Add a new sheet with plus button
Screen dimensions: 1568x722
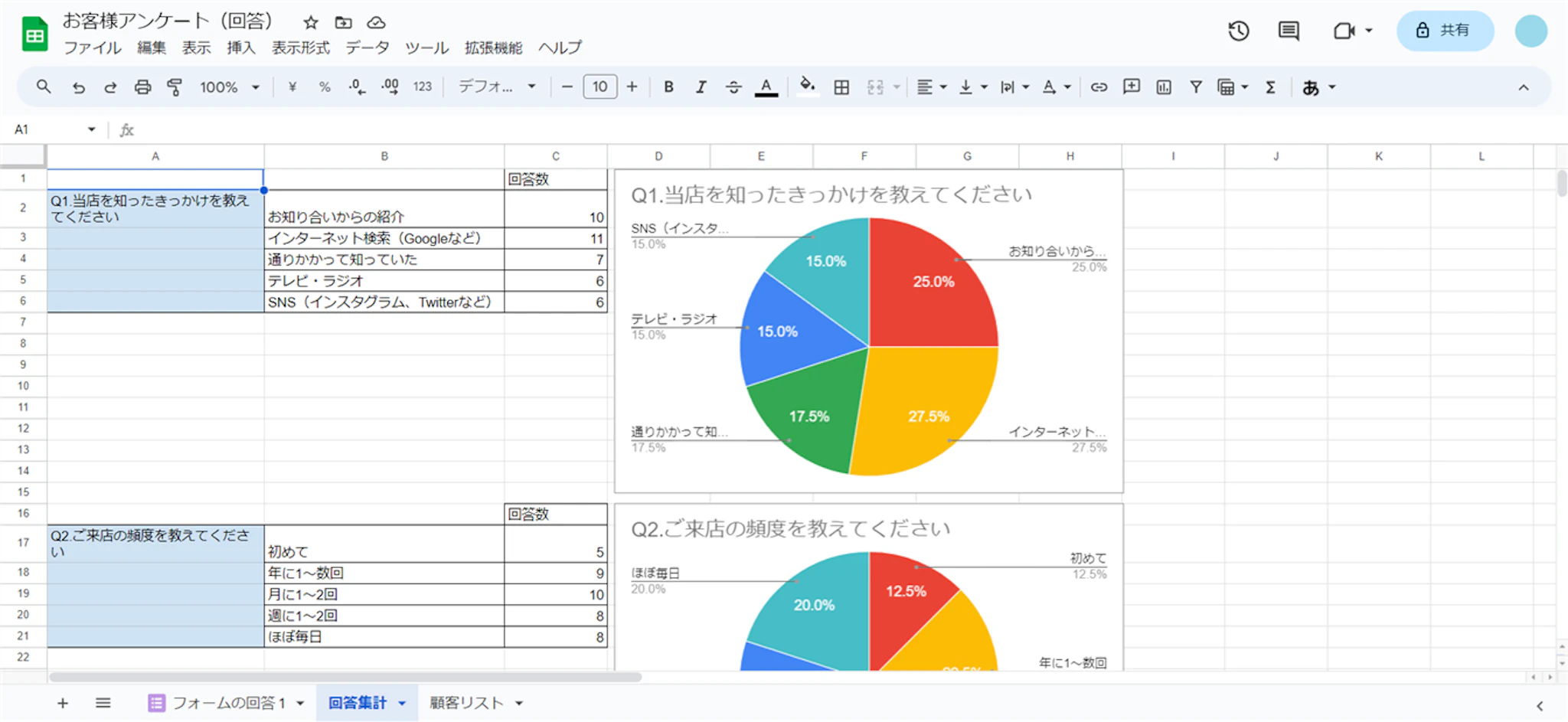coord(63,703)
